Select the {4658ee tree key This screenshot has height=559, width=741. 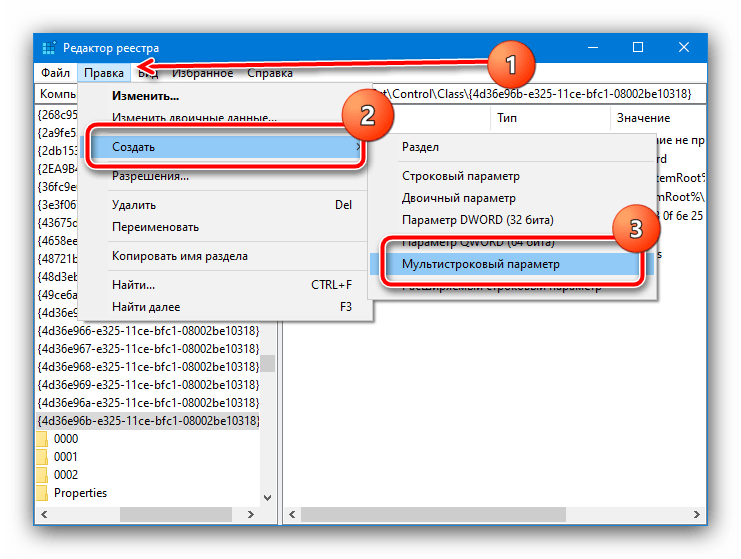tap(57, 241)
